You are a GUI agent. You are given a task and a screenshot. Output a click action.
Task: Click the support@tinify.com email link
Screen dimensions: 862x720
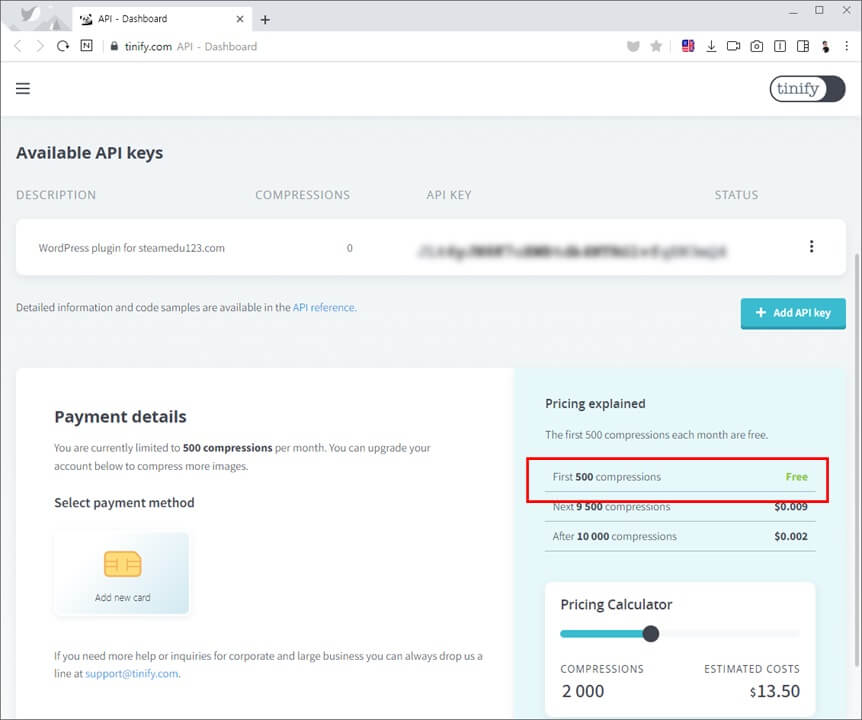click(131, 673)
